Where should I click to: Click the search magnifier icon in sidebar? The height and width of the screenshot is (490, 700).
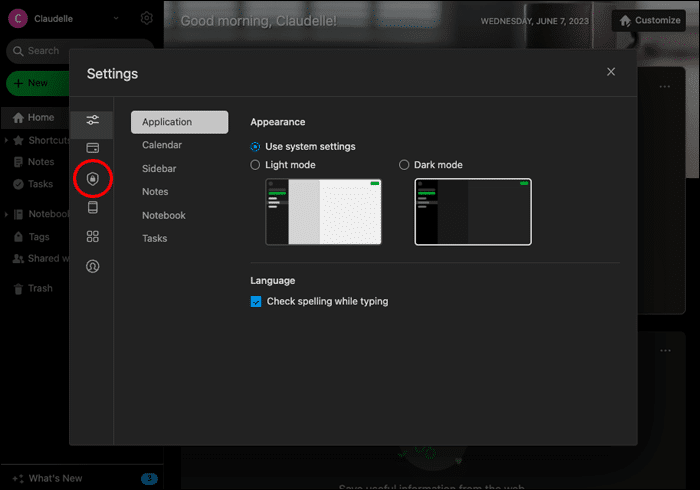pos(18,51)
